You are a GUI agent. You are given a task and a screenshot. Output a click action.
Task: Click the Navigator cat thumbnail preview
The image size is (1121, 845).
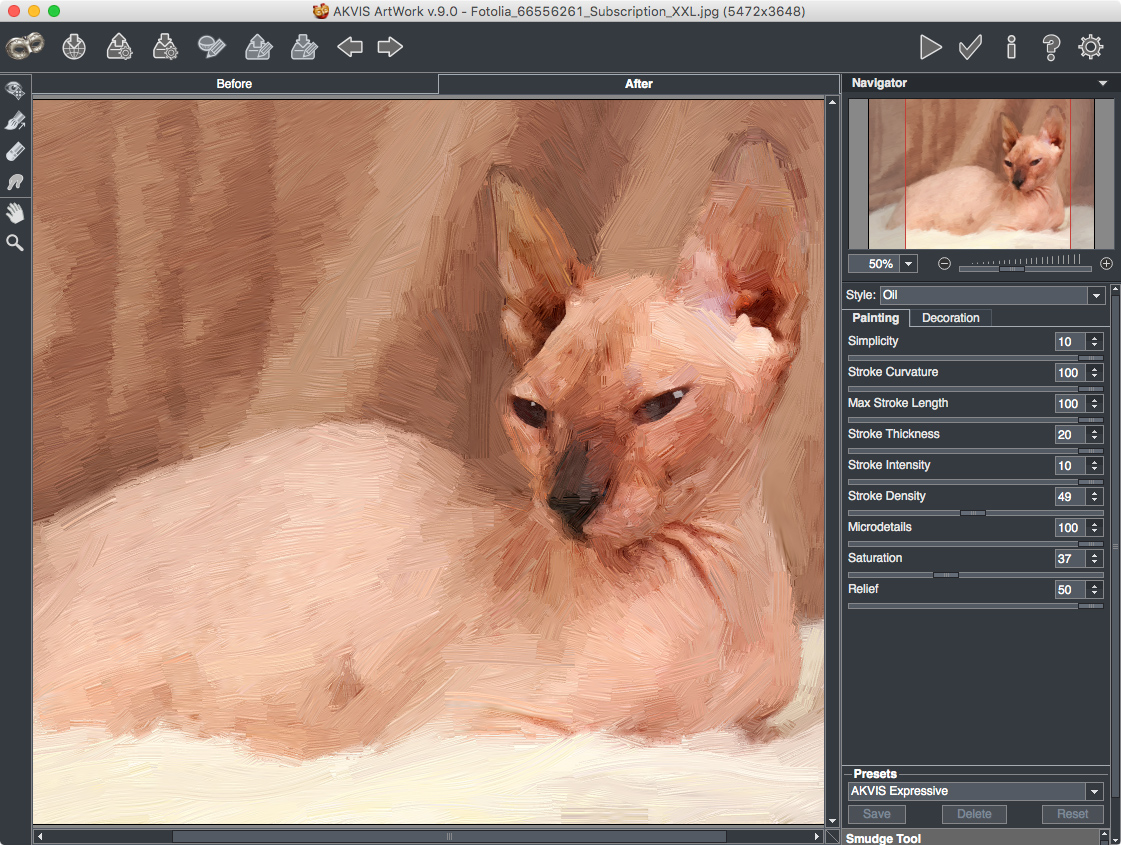[980, 174]
